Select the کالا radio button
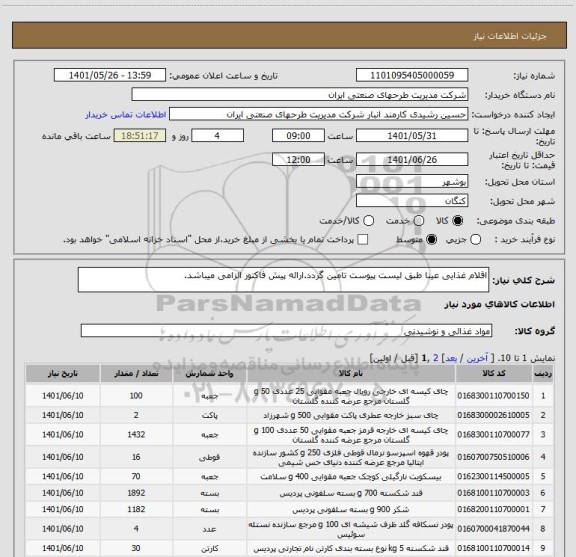This screenshot has width=576, height=557. tap(457, 221)
